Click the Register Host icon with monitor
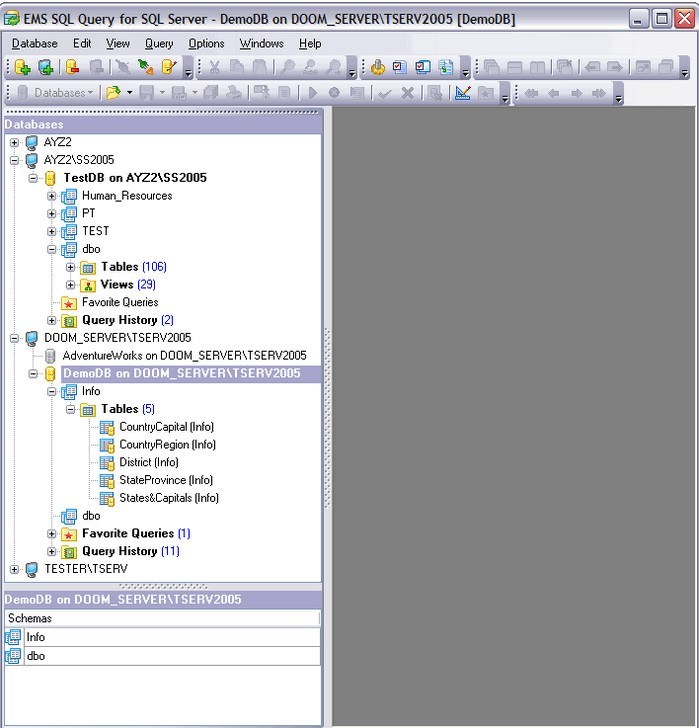699x728 pixels. [x=45, y=68]
